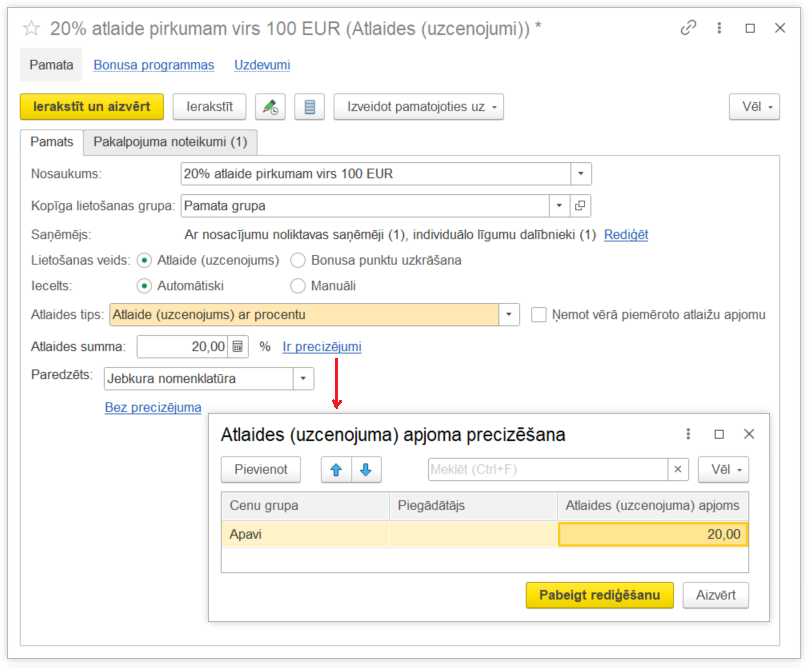Expand Izveidot pamatojoties uz dropdown
Viewport: 812px width, 668px height.
418,107
